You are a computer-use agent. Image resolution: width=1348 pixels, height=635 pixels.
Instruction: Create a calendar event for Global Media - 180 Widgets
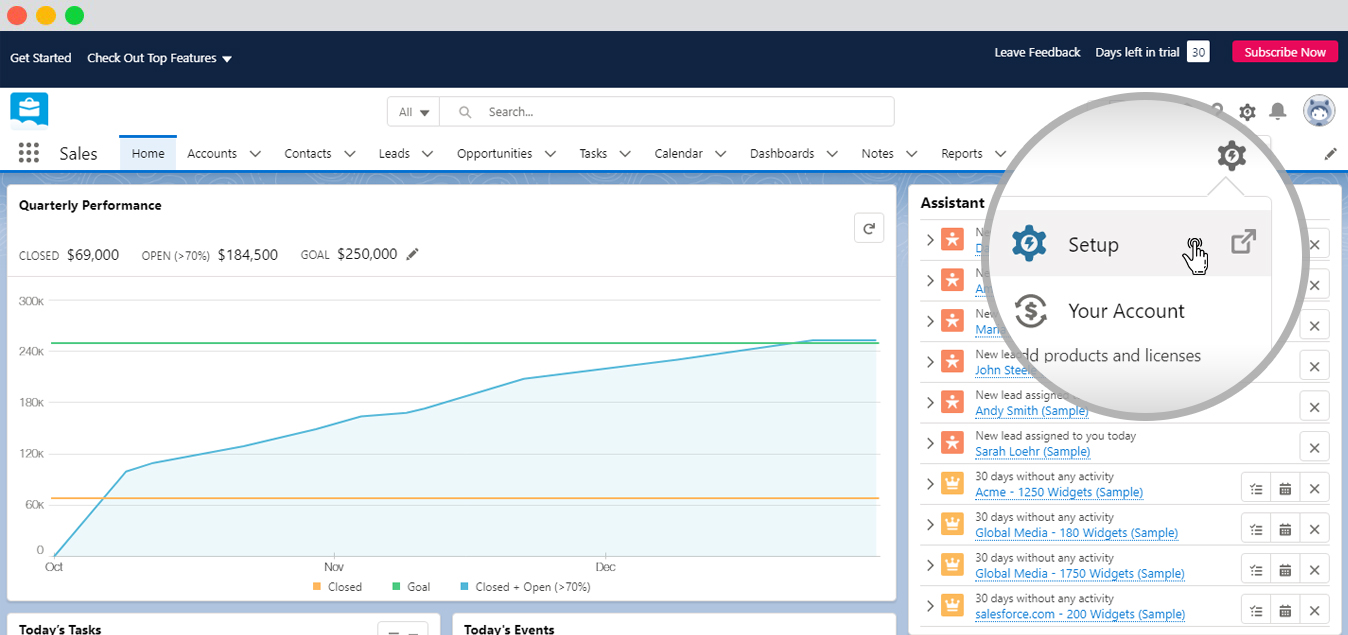(x=1285, y=529)
